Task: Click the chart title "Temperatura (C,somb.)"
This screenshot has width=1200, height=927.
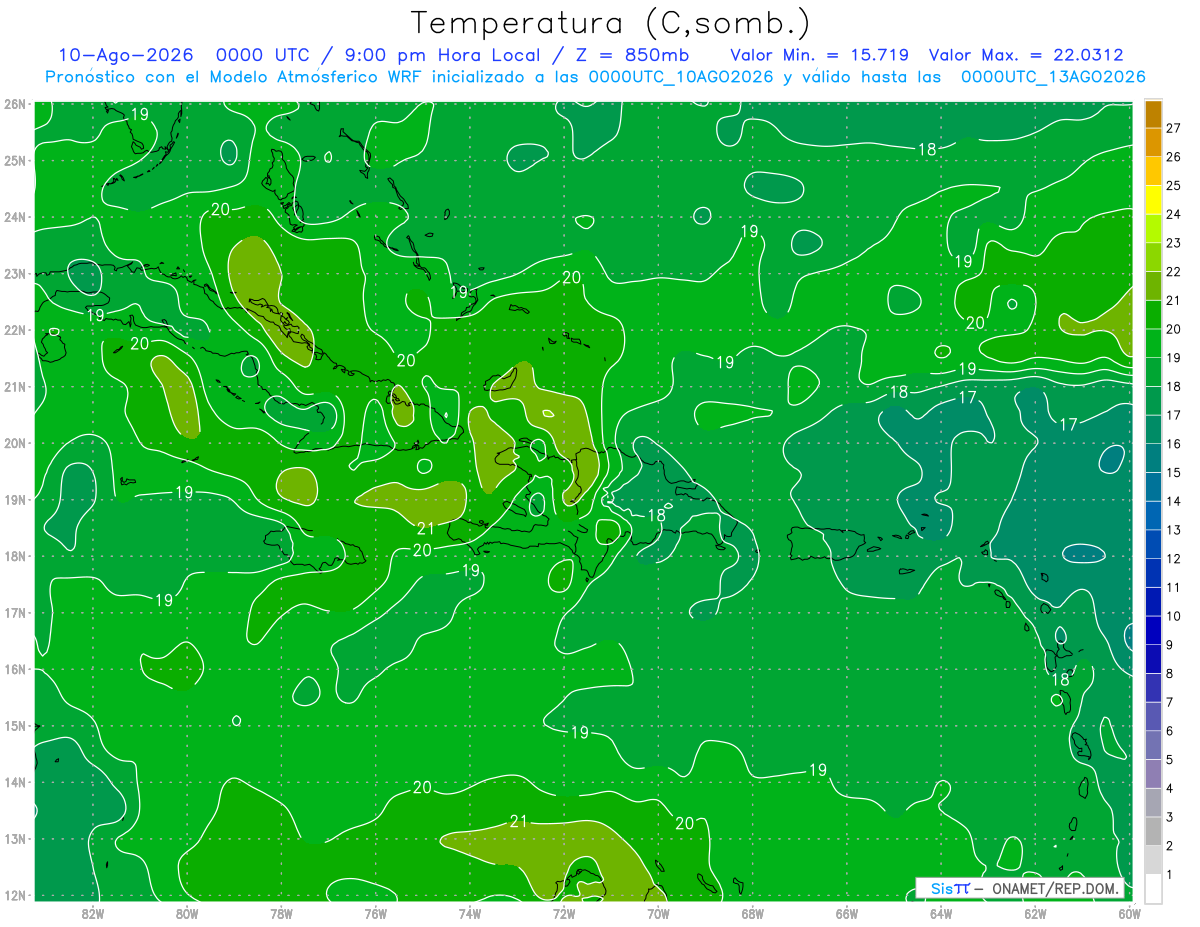Action: pyautogui.click(x=610, y=23)
